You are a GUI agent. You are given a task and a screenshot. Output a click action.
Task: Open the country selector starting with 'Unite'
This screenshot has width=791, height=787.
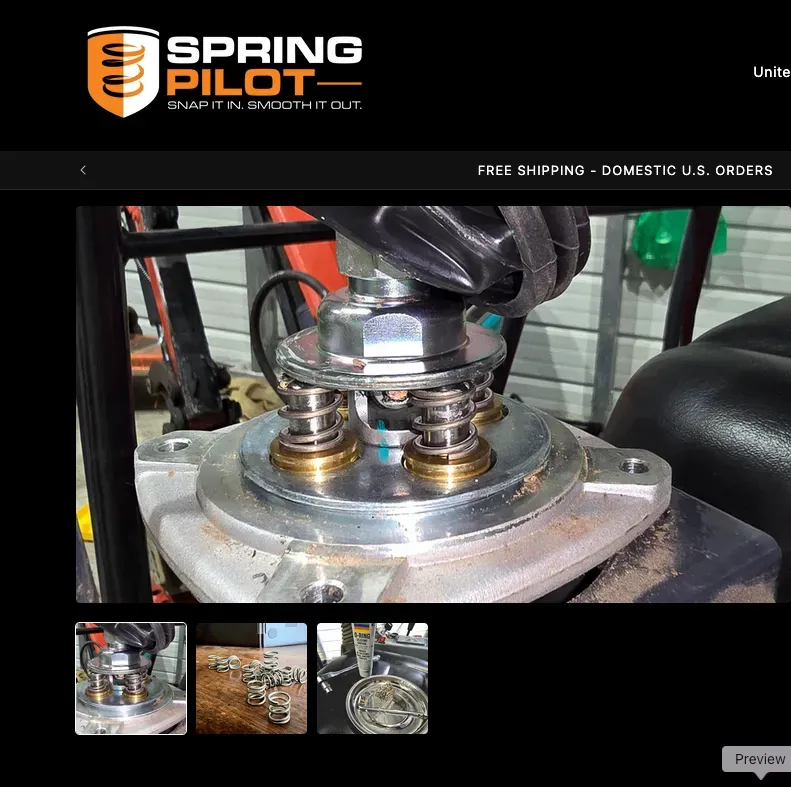pos(772,72)
